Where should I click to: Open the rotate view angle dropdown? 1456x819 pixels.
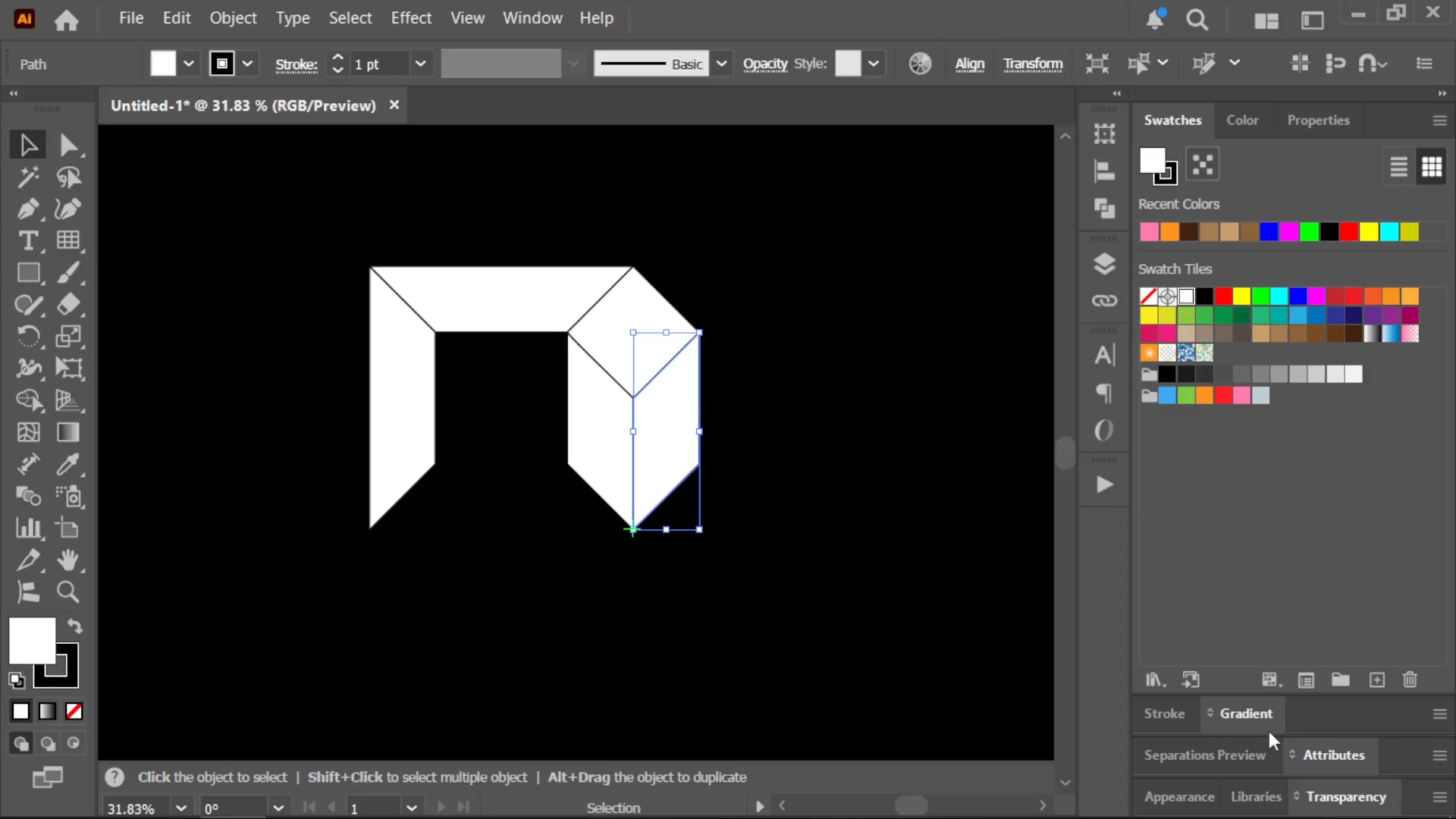pyautogui.click(x=278, y=808)
